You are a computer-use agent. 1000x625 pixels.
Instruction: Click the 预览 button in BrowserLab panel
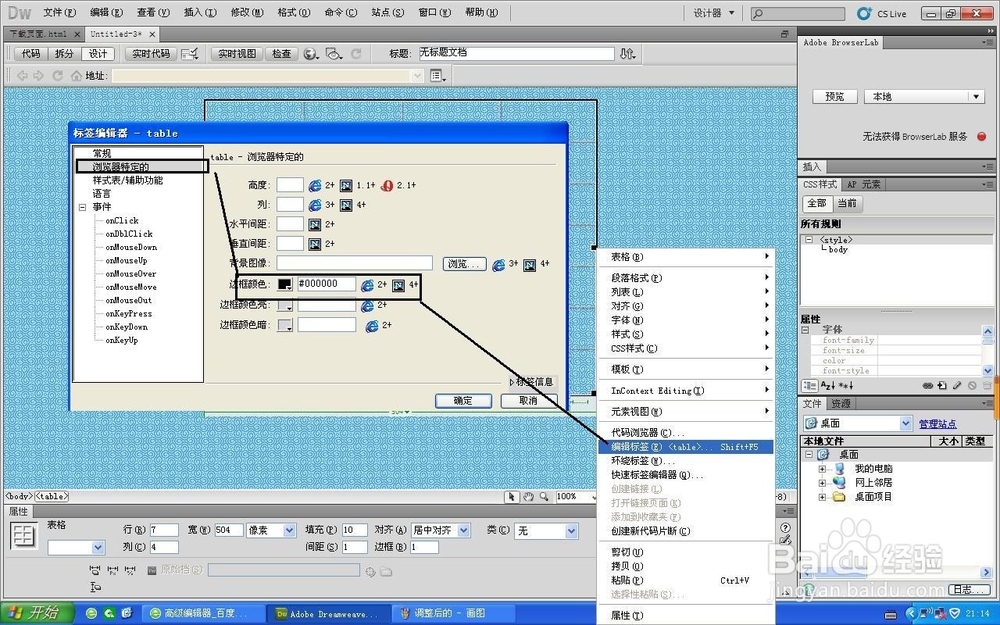coord(835,97)
